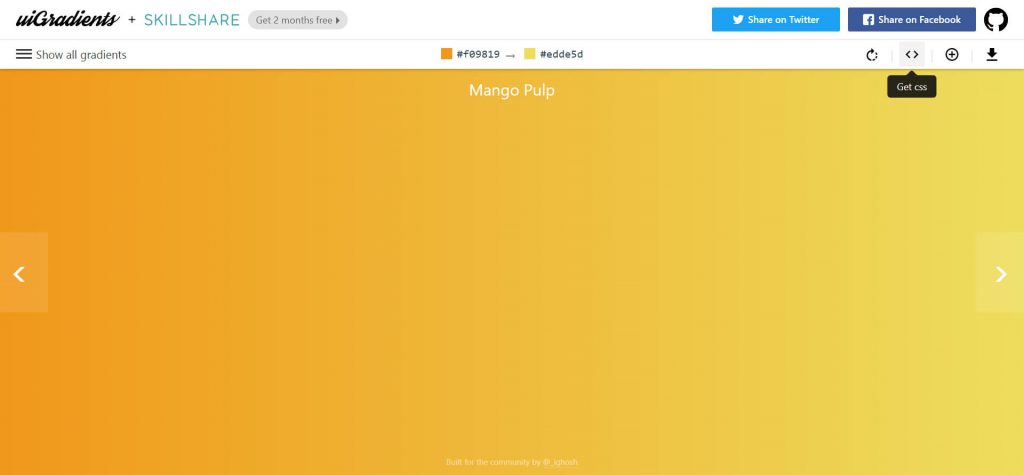Add a new gradient with plus icon
This screenshot has height=475, width=1024.
[x=952, y=55]
